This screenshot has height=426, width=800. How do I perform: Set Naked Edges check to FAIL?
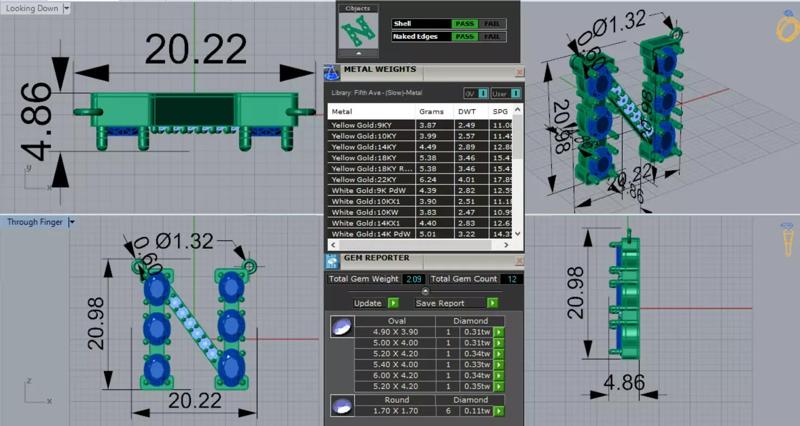(x=492, y=37)
